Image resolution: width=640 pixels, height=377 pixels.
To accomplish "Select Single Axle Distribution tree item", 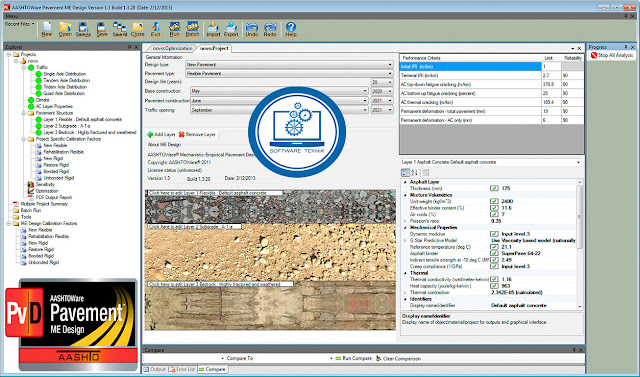I will 64,74.
